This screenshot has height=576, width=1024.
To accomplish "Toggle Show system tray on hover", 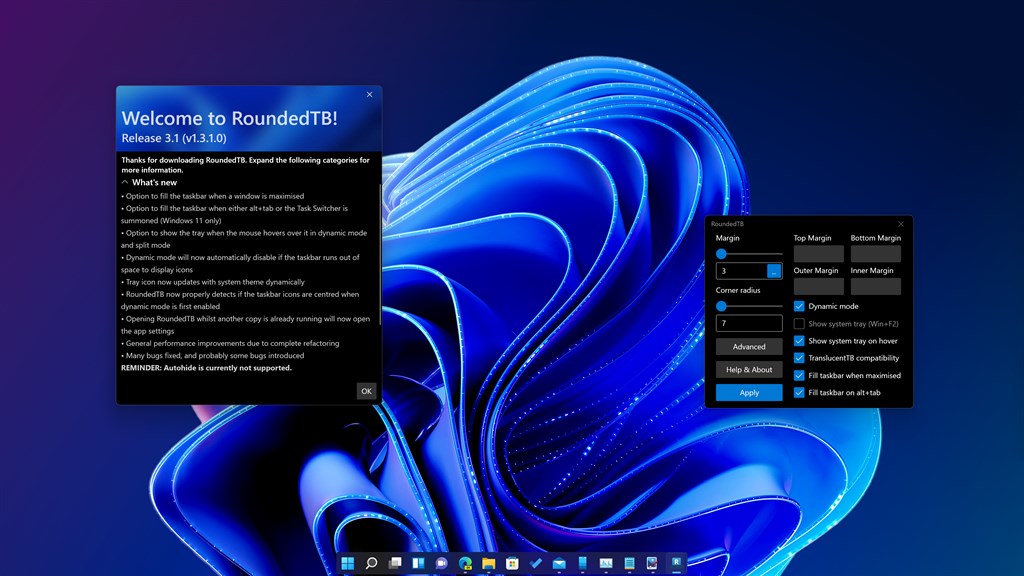I will [x=799, y=341].
